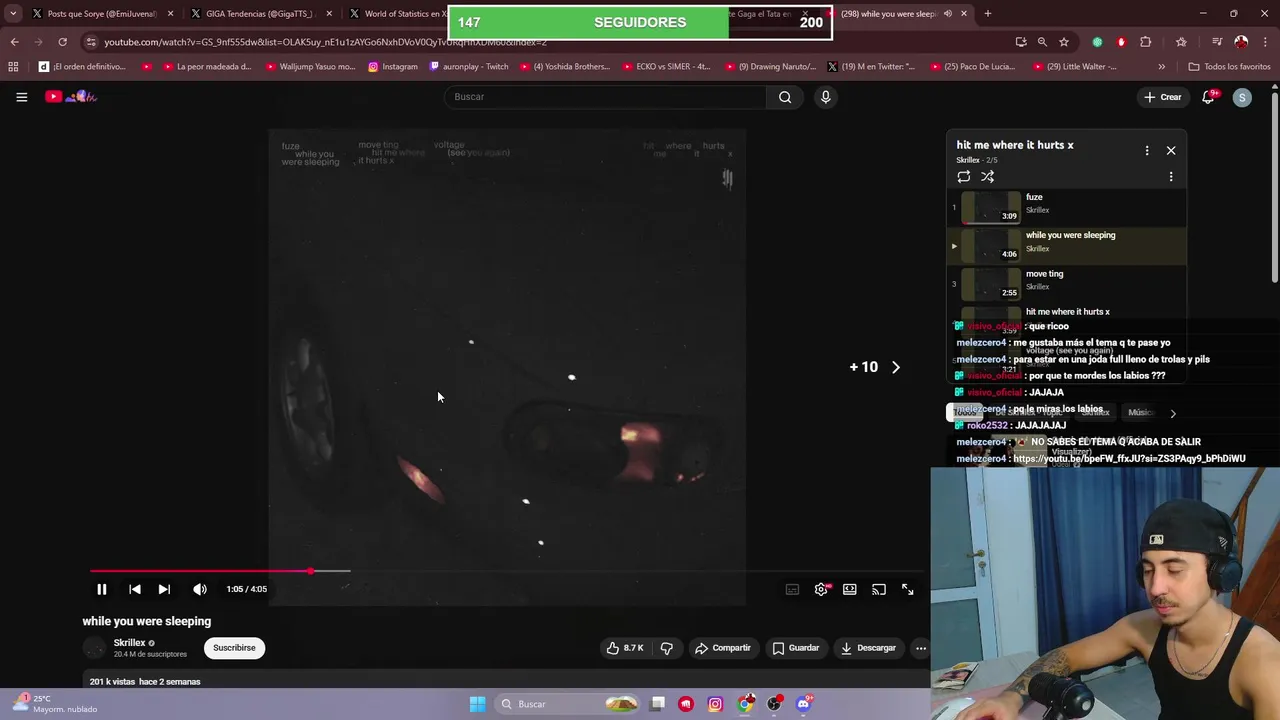Dislike the video
Image resolution: width=1280 pixels, height=720 pixels.
click(x=666, y=648)
